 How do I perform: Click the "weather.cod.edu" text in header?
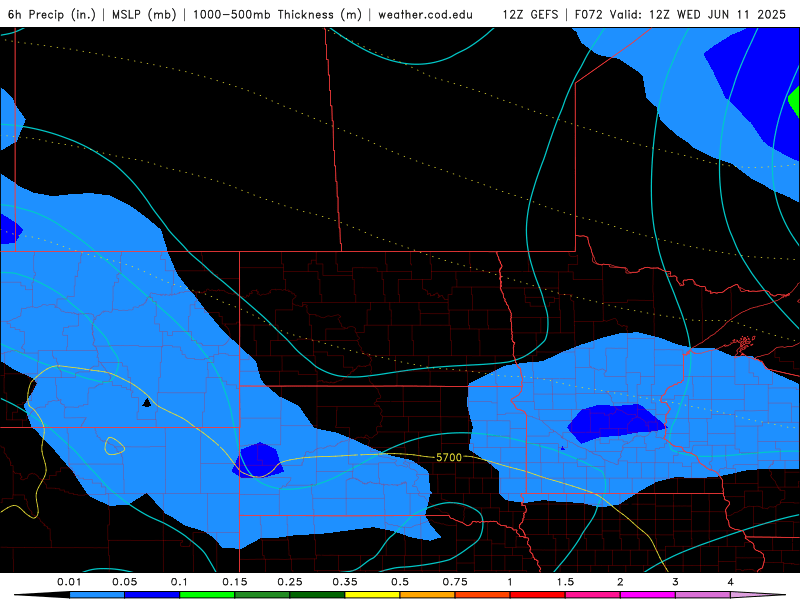[426, 15]
